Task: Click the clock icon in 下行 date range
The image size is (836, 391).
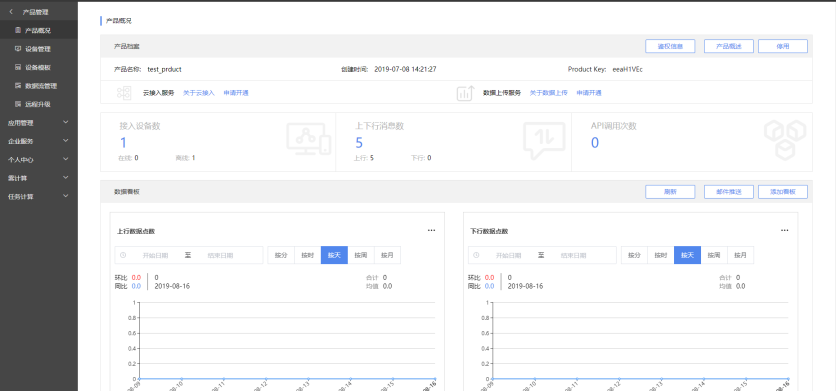Action: tap(477, 255)
